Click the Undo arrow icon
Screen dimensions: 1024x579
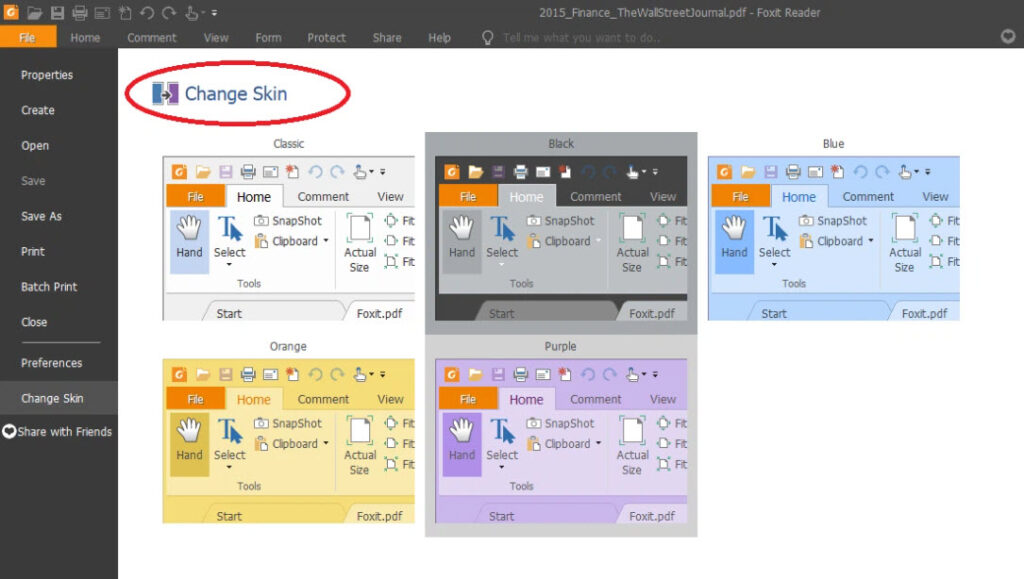pyautogui.click(x=147, y=13)
